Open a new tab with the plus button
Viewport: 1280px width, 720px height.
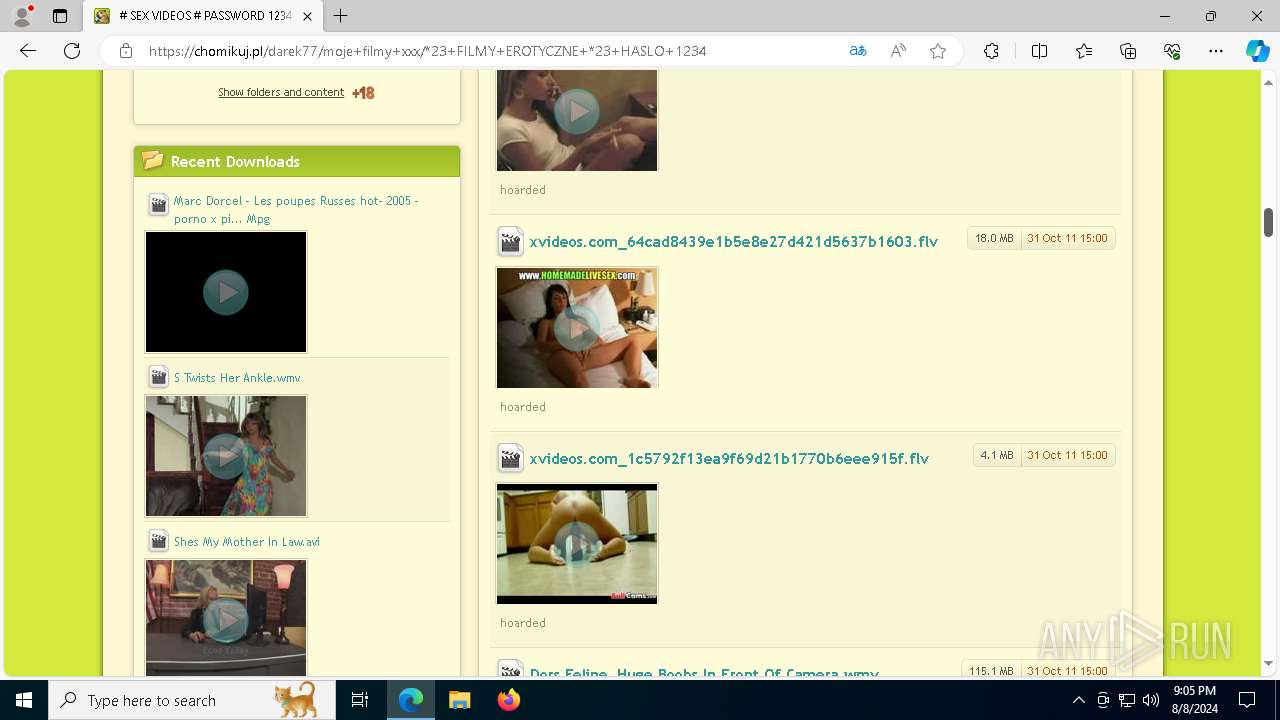(x=341, y=16)
